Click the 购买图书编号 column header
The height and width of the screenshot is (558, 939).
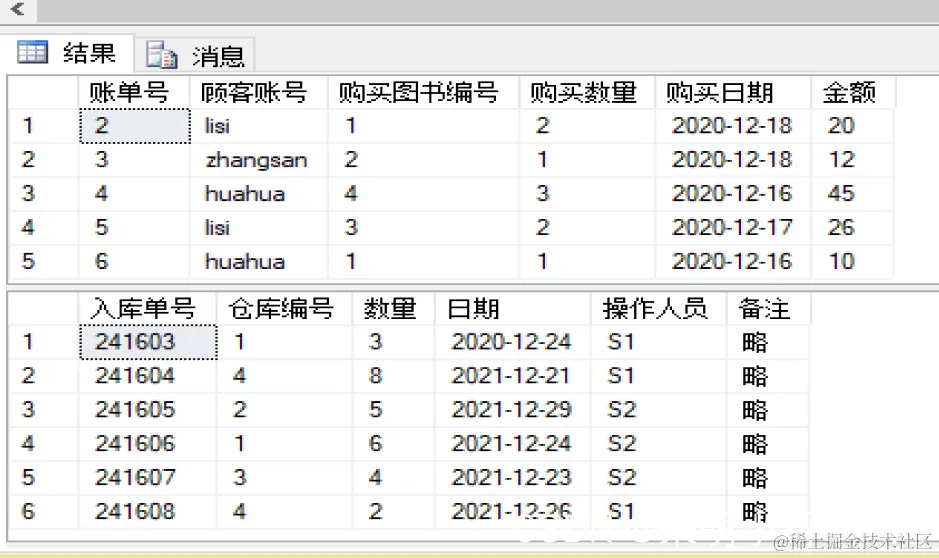(423, 93)
